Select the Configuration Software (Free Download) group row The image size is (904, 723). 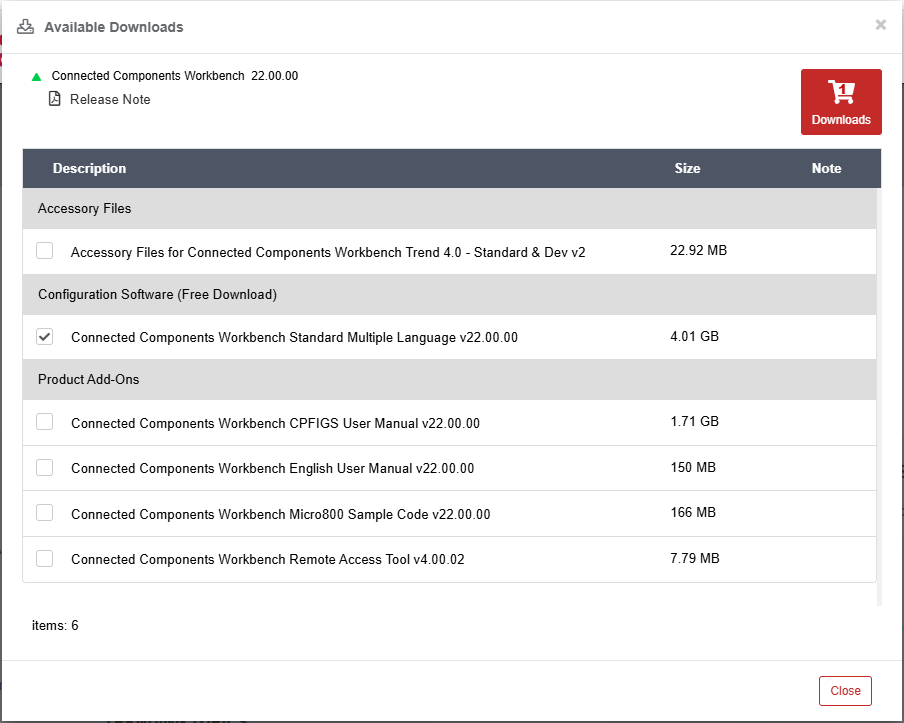click(449, 294)
